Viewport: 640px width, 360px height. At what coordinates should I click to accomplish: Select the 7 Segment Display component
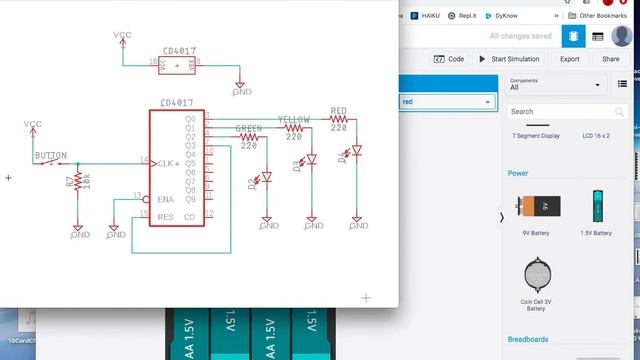tap(536, 132)
